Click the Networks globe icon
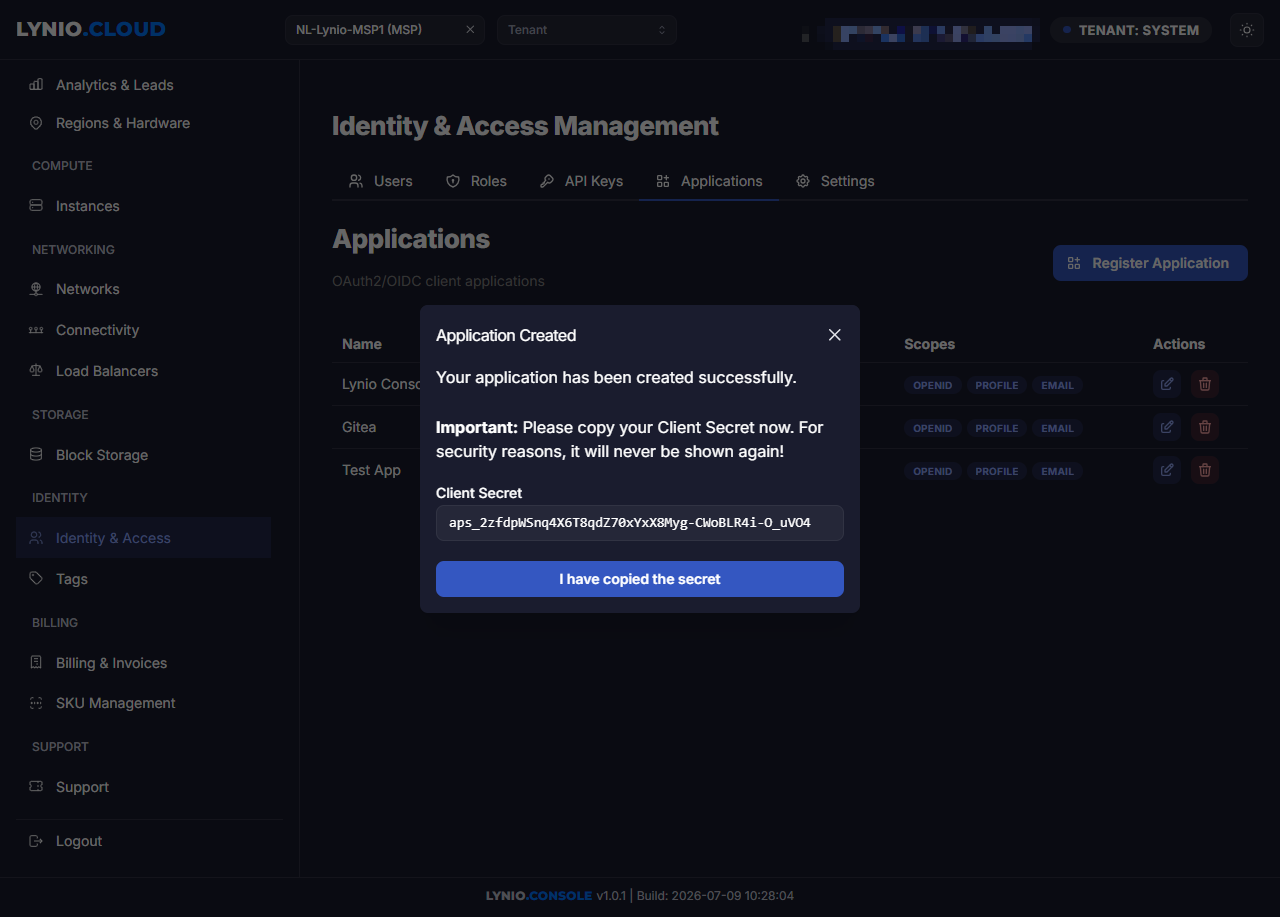The height and width of the screenshot is (917, 1280). 36,289
